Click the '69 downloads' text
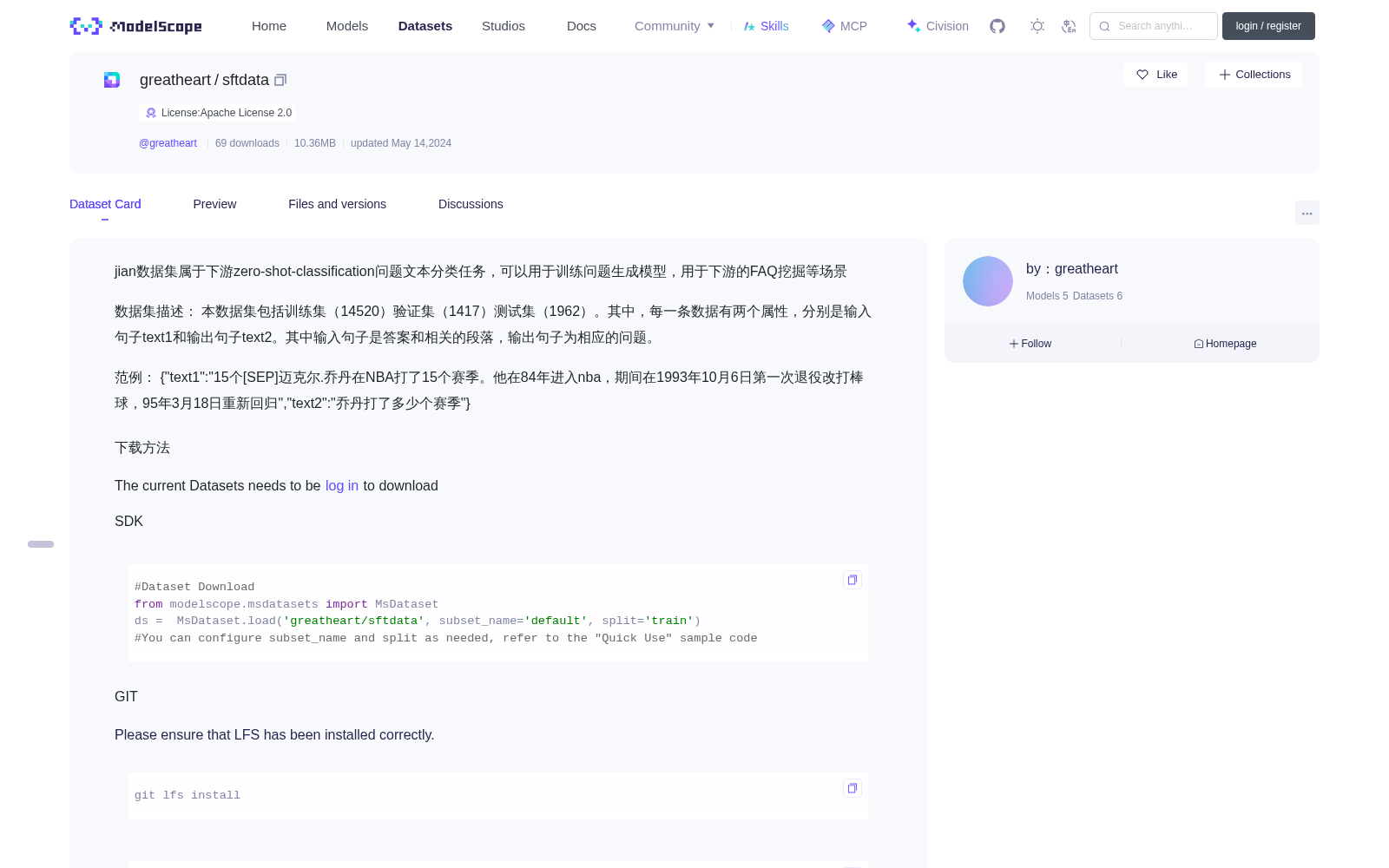The height and width of the screenshot is (868, 1389). tap(247, 143)
